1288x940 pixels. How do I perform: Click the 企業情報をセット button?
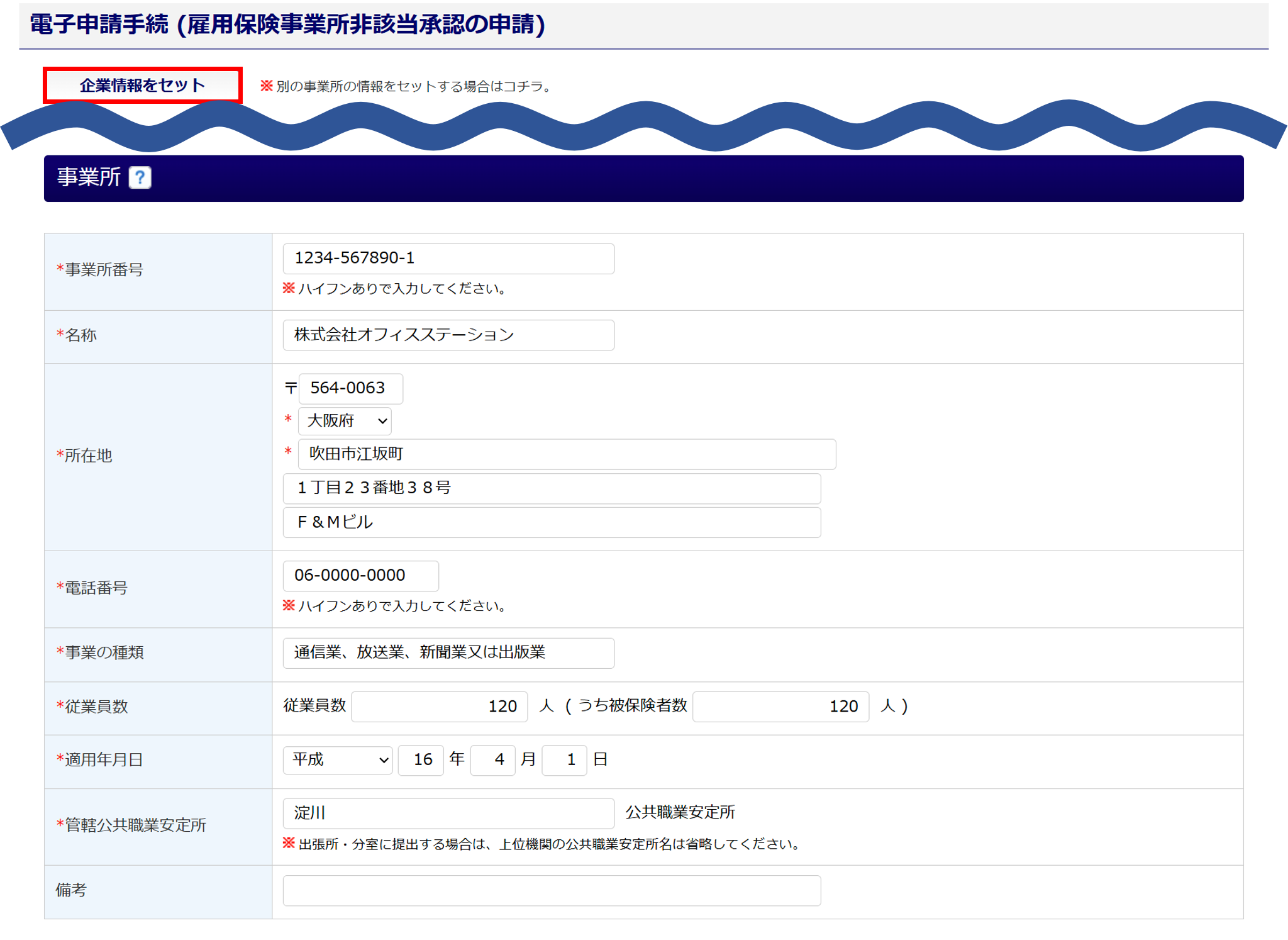(143, 86)
